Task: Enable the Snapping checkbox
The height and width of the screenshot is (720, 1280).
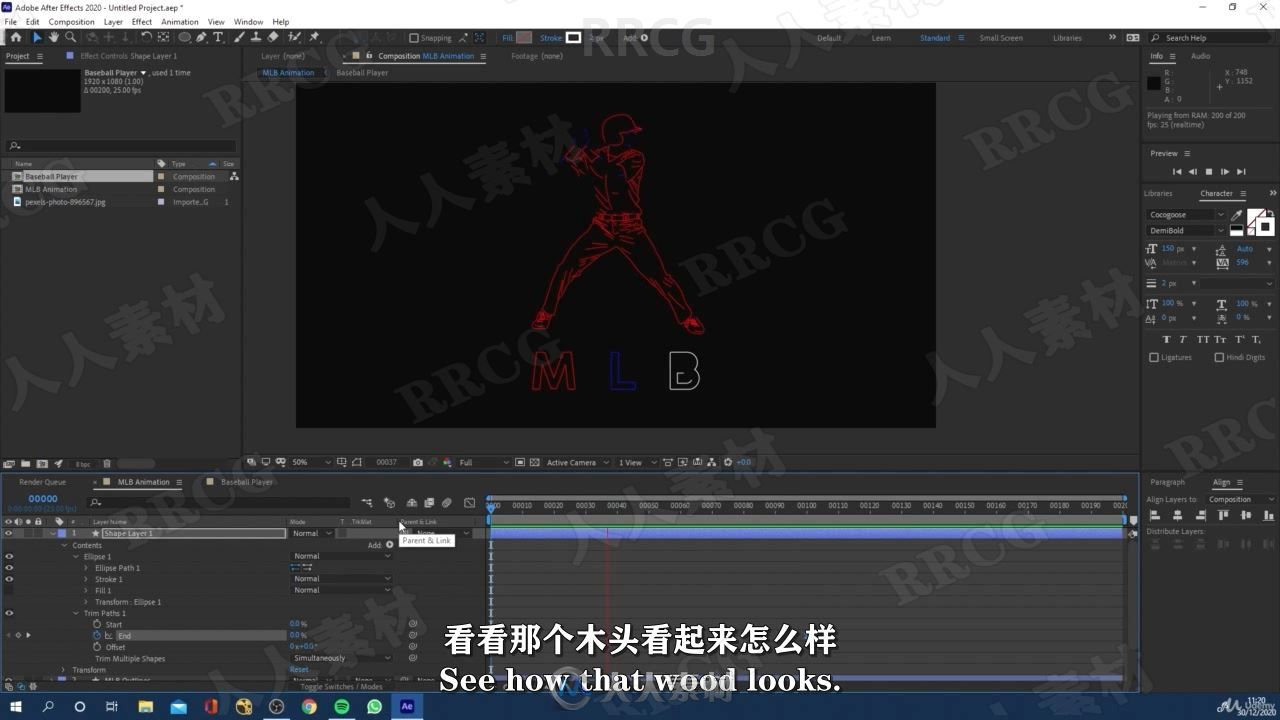Action: [415, 38]
